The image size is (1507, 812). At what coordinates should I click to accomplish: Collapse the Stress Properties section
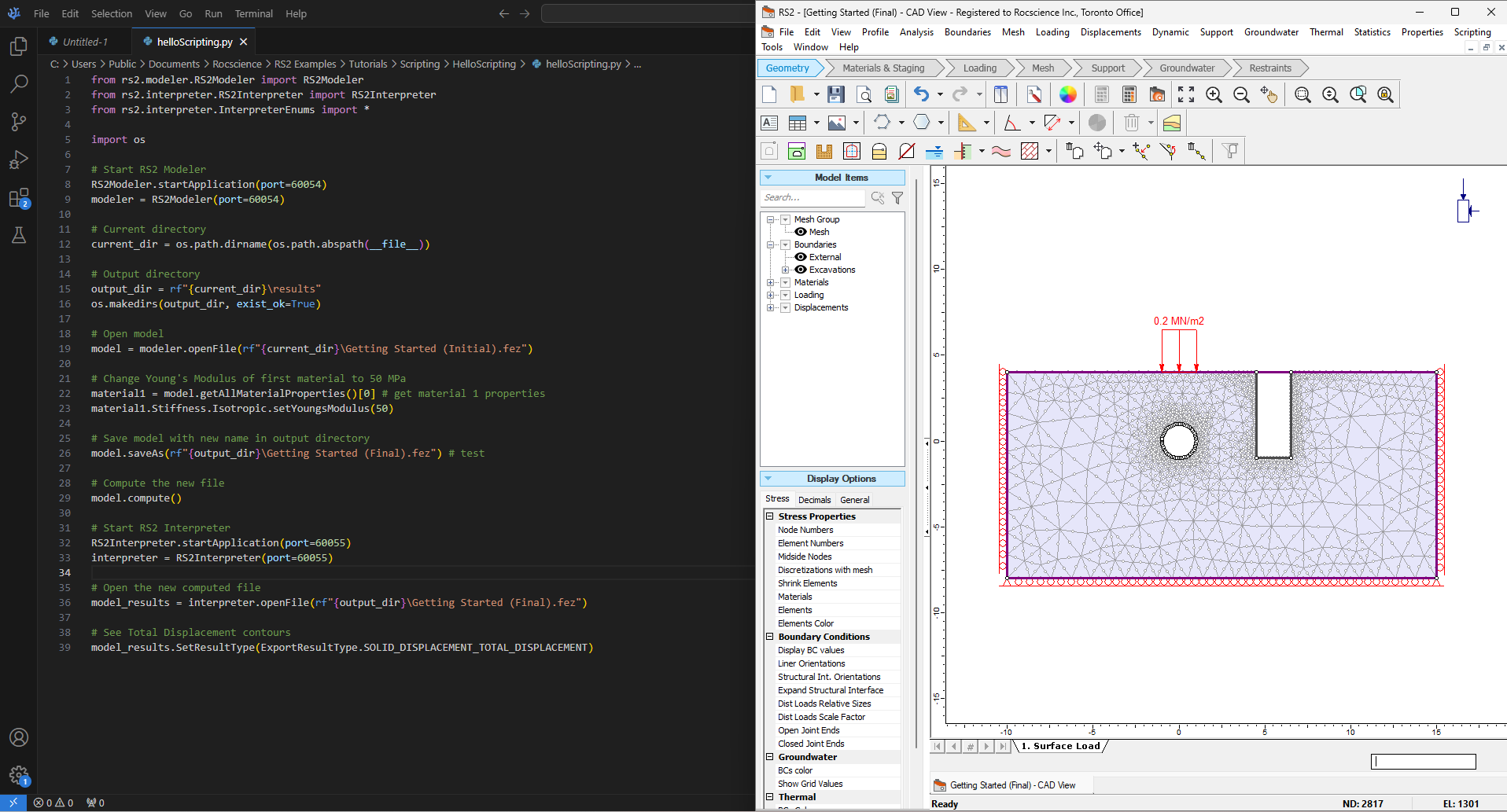(x=770, y=516)
